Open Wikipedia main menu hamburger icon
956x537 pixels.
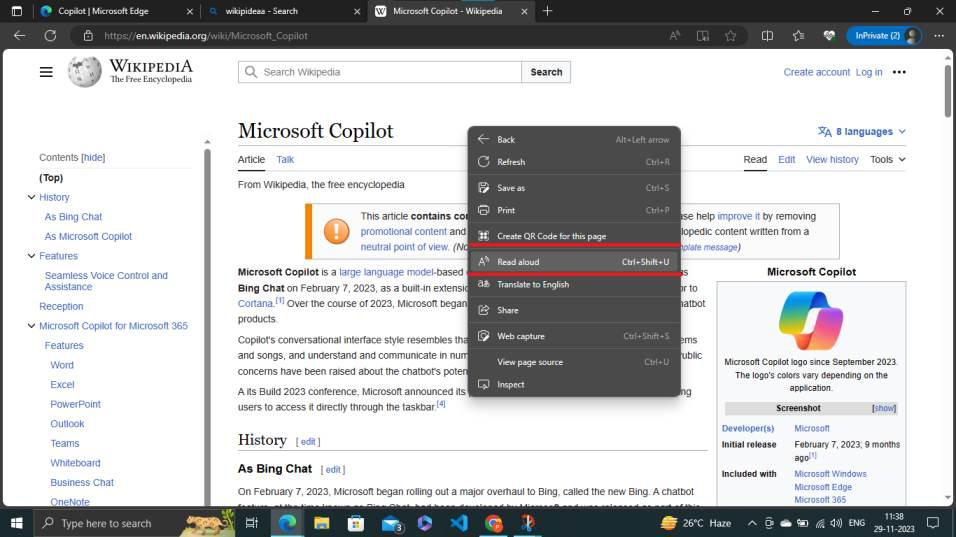point(46,72)
